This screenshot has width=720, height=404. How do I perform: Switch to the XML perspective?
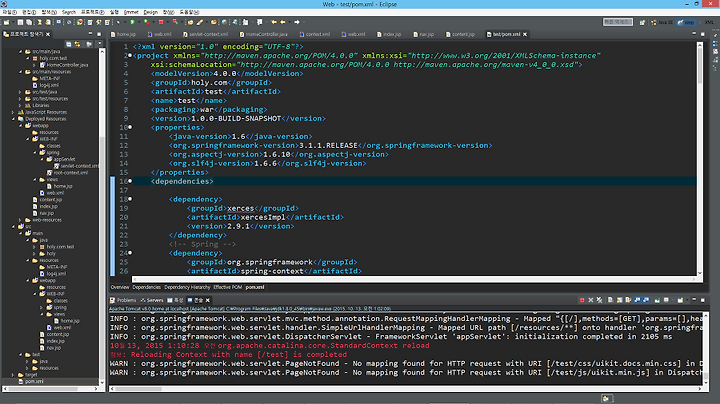tap(708, 22)
